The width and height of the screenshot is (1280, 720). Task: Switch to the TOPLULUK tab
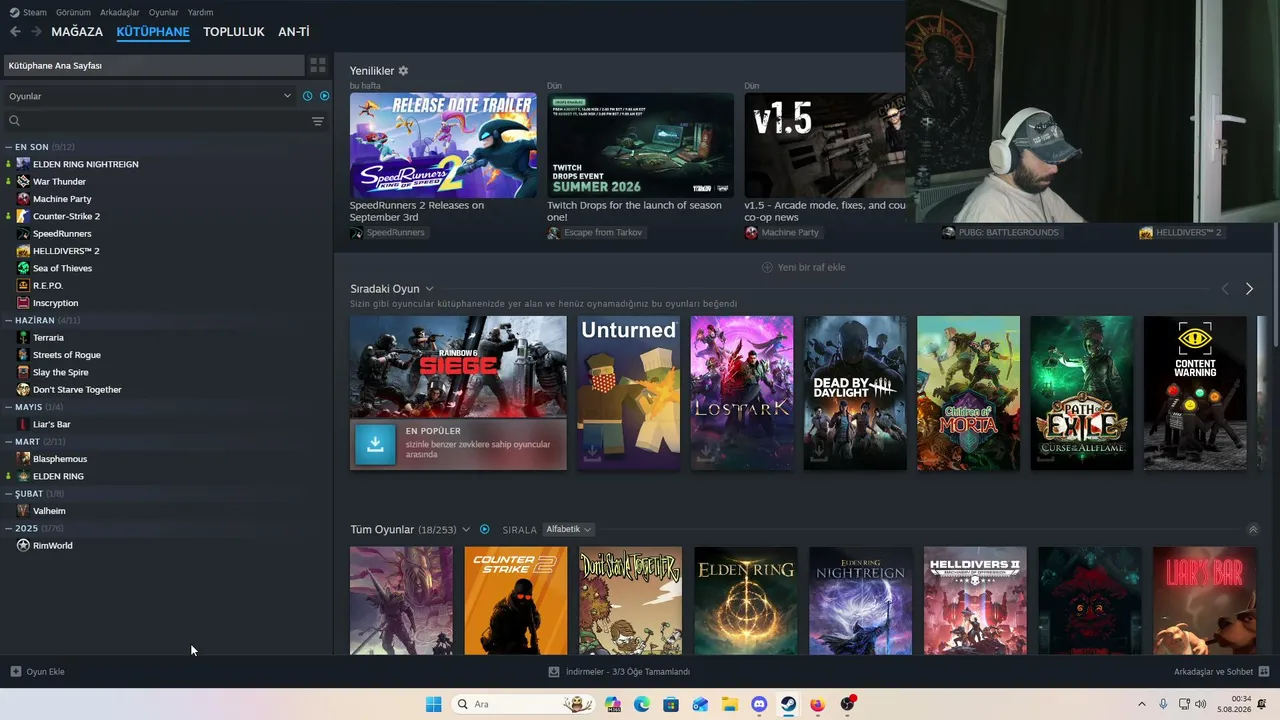click(234, 32)
